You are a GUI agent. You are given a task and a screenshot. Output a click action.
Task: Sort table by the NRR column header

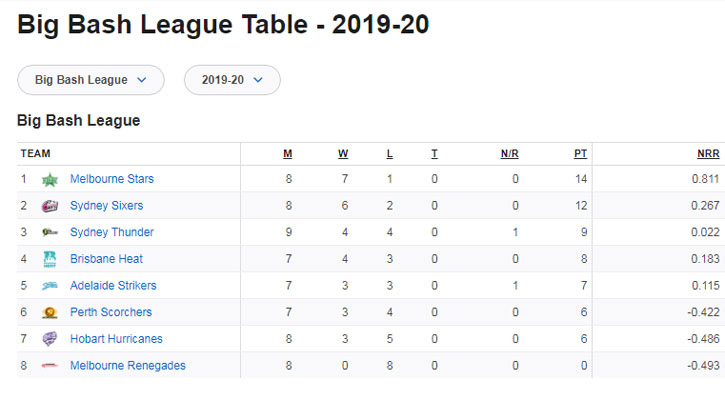[x=708, y=154]
